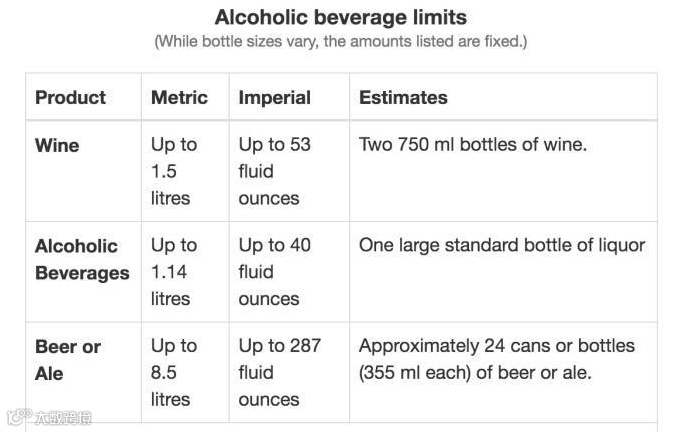This screenshot has width=696, height=432.
Task: Click the bottle sizes vary subtitle
Action: (340, 41)
